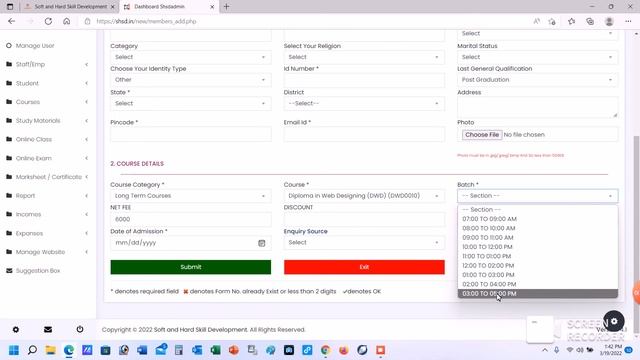Open Last General Qualification dropdown
The image size is (640, 360).
[x=538, y=80]
